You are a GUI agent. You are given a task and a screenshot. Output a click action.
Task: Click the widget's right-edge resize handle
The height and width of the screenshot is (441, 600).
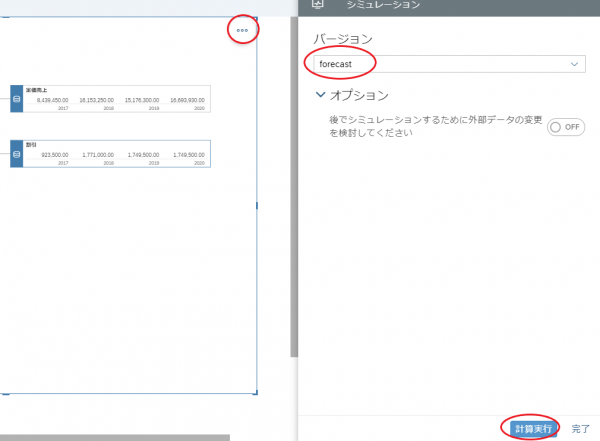pyautogui.click(x=257, y=205)
